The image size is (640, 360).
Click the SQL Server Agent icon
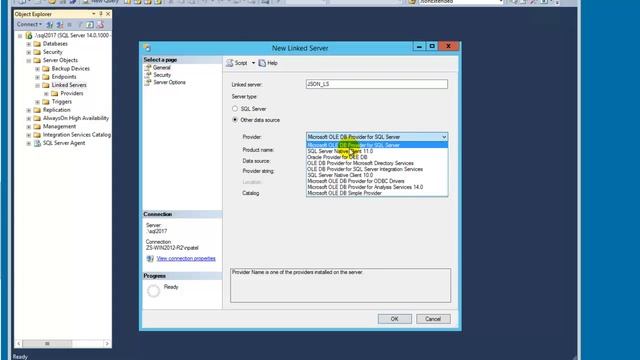pyautogui.click(x=37, y=143)
